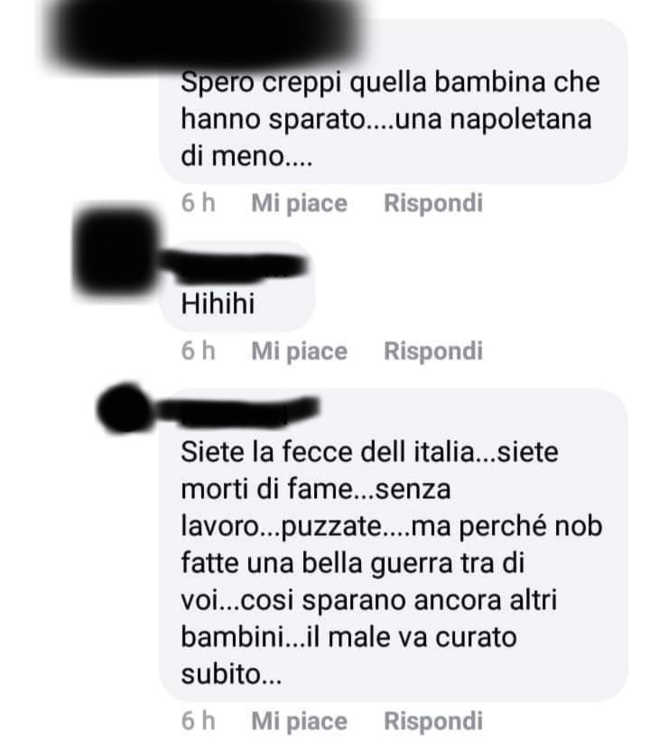Open the blacked-out author of the top comment
Image resolution: width=650 pixels, height=749 pixels.
click(x=205, y=31)
